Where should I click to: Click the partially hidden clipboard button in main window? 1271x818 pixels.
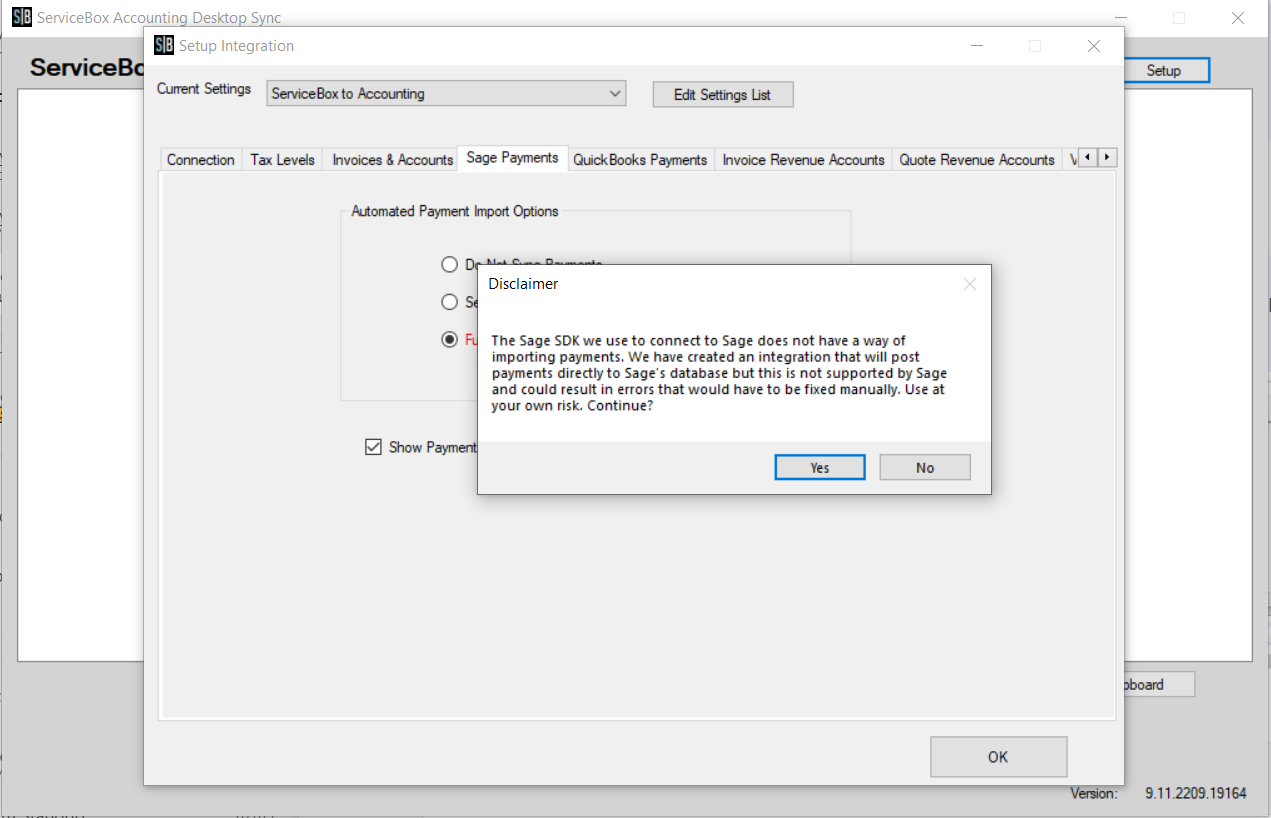1158,685
